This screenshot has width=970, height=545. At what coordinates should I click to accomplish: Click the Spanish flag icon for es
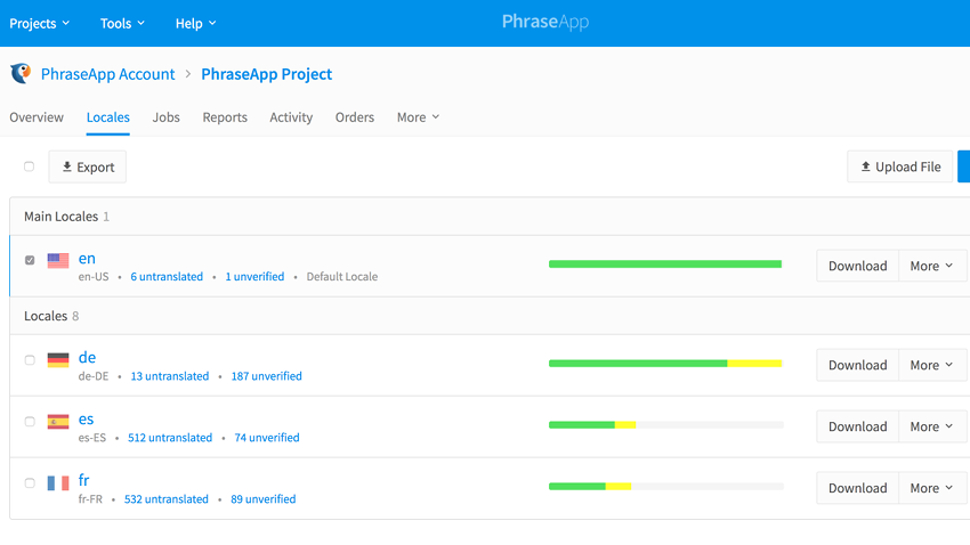[x=58, y=421]
